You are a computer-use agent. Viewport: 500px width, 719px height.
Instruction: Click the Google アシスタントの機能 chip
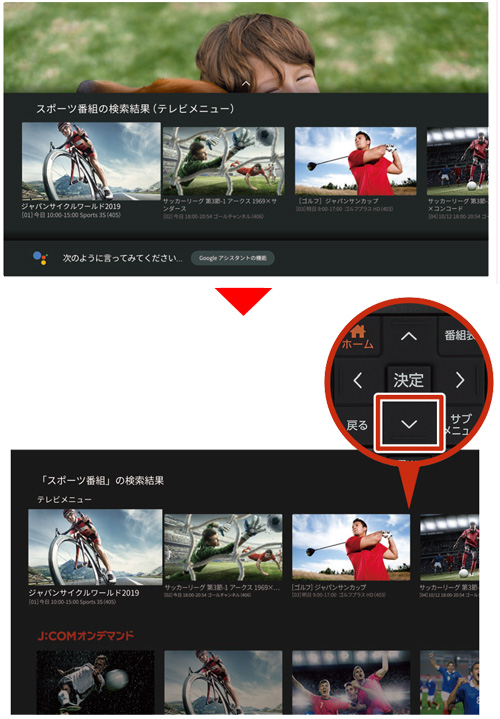pyautogui.click(x=233, y=258)
